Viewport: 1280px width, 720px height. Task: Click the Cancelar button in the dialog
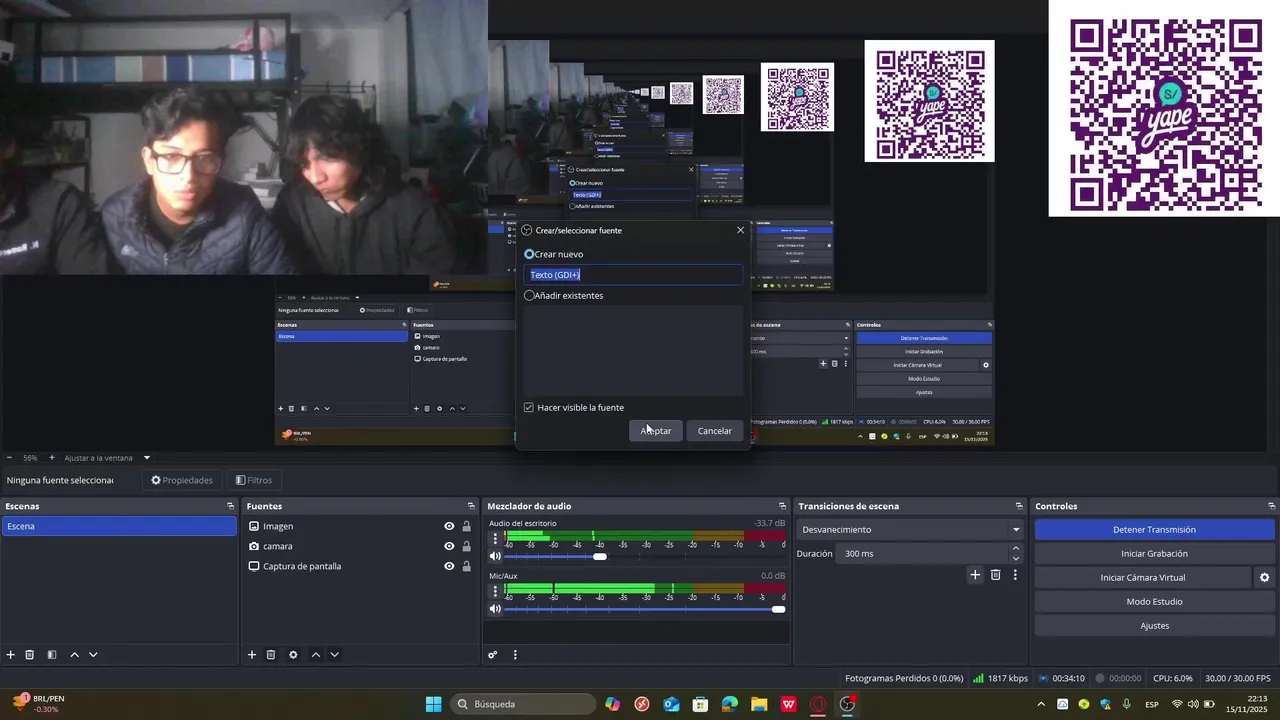pyautogui.click(x=715, y=431)
